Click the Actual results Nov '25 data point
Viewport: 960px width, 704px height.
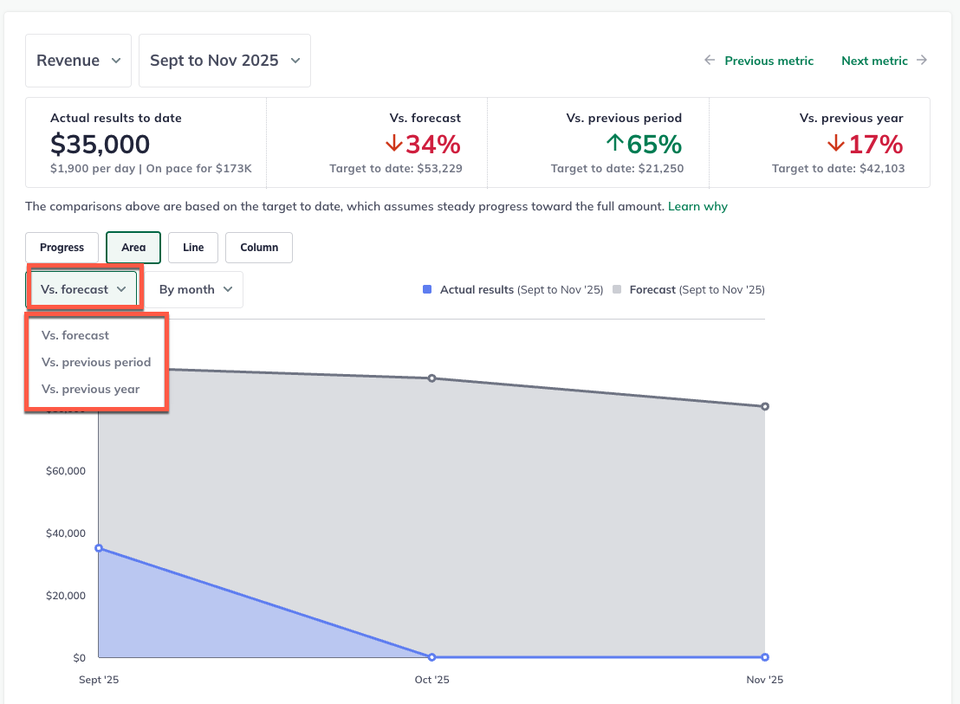point(765,657)
